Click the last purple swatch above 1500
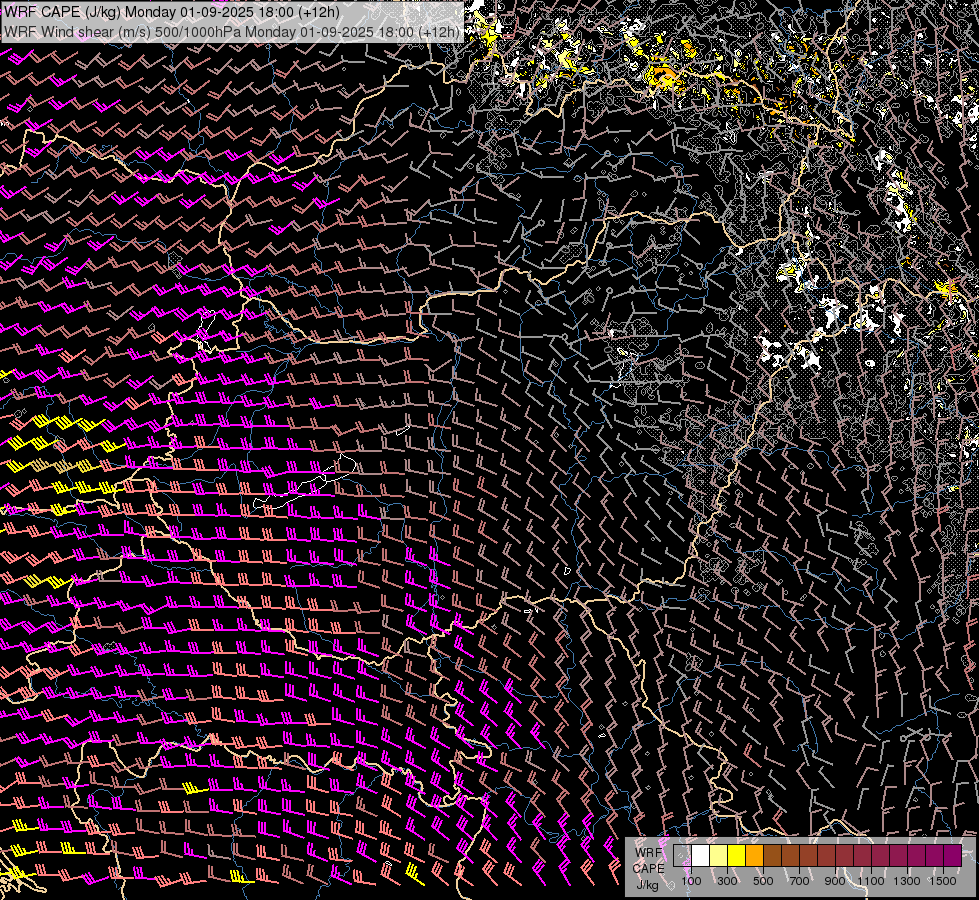 coord(953,856)
